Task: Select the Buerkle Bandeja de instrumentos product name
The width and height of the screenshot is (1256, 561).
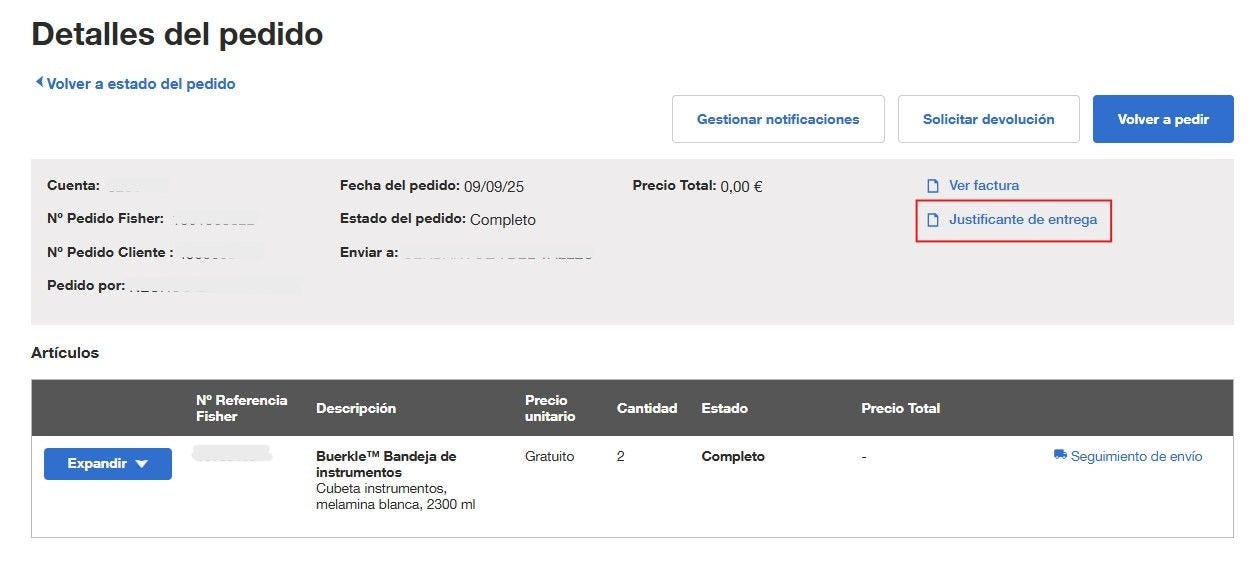Action: click(x=386, y=464)
